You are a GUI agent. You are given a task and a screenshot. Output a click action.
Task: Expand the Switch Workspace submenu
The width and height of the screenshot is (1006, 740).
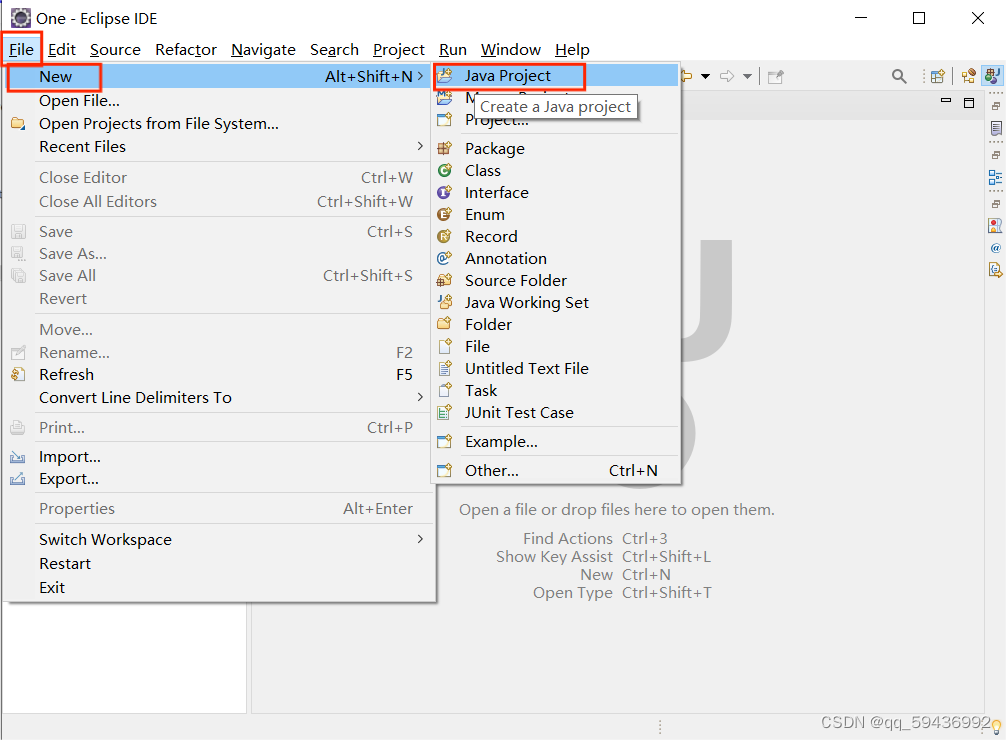(217, 539)
